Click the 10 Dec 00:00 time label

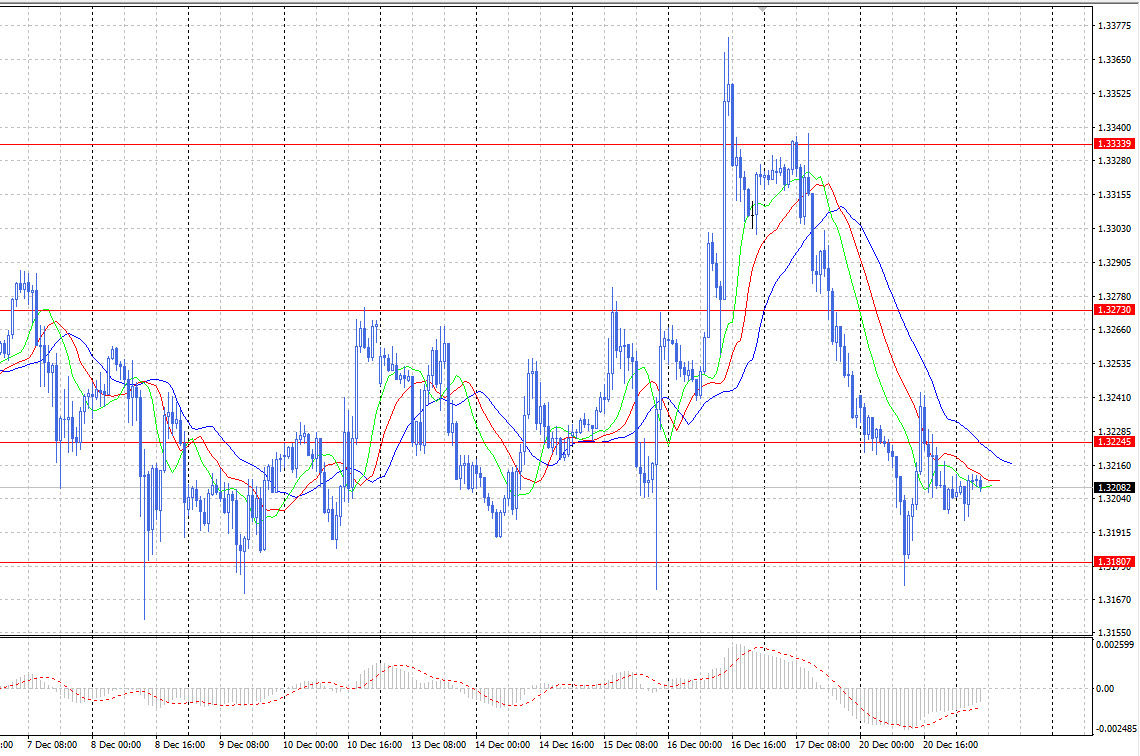(310, 745)
